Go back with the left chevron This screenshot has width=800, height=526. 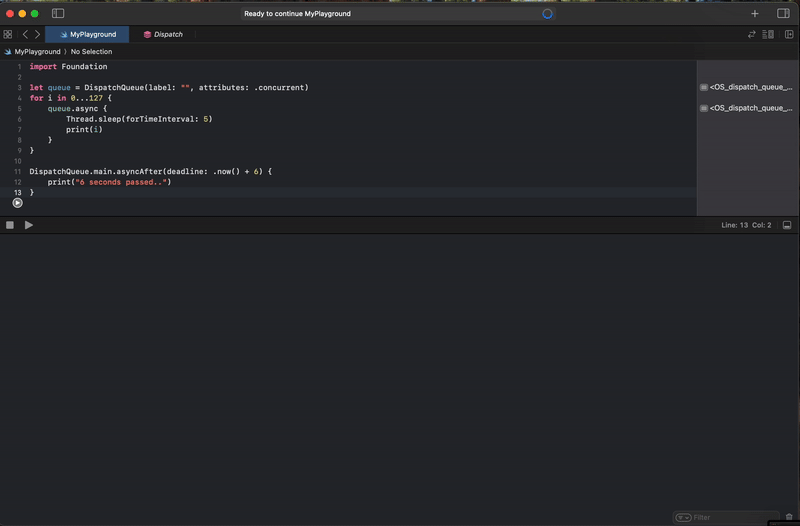[x=25, y=34]
